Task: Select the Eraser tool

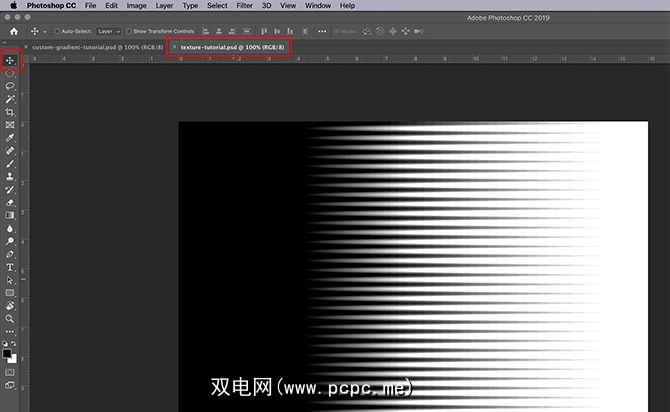Action: [10, 203]
